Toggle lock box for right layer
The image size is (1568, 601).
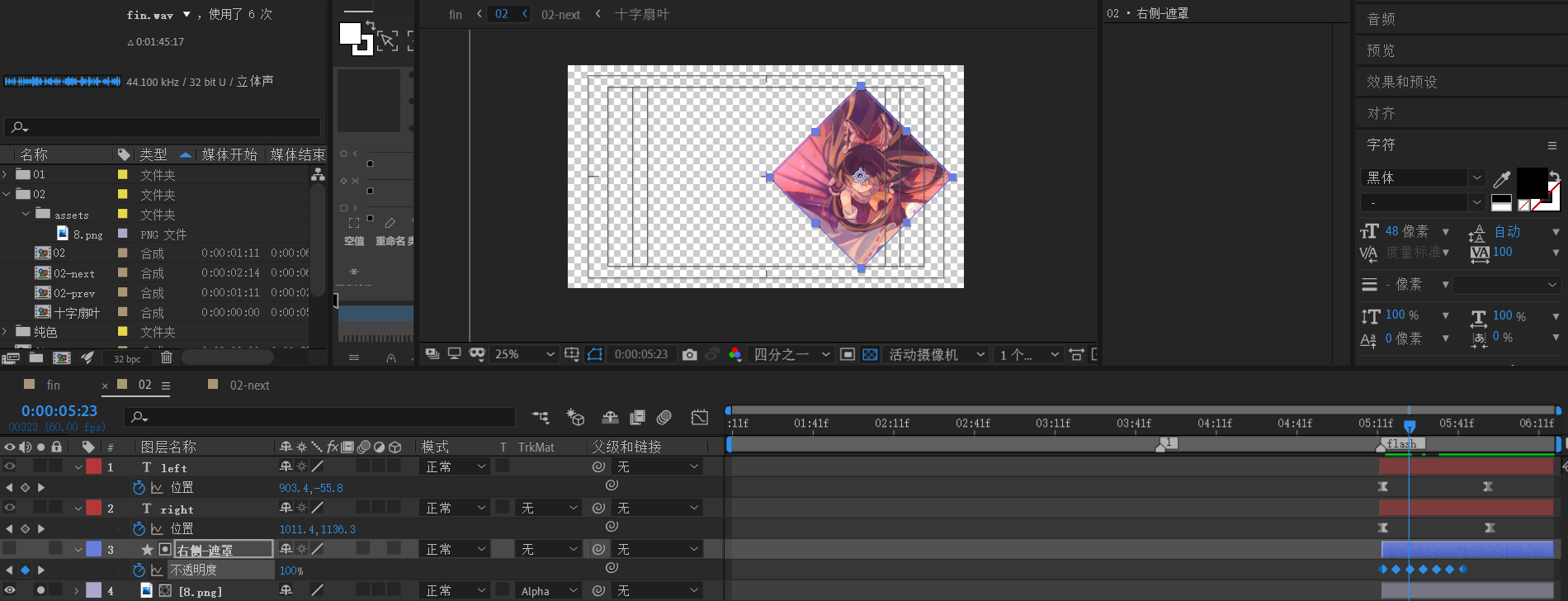[x=55, y=508]
